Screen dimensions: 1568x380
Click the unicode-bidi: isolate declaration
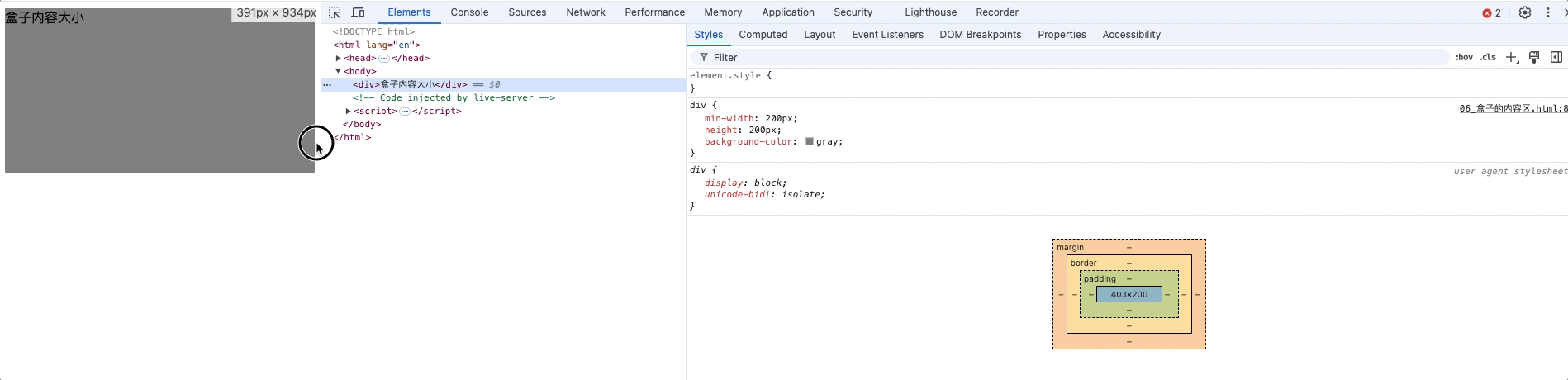(x=764, y=194)
